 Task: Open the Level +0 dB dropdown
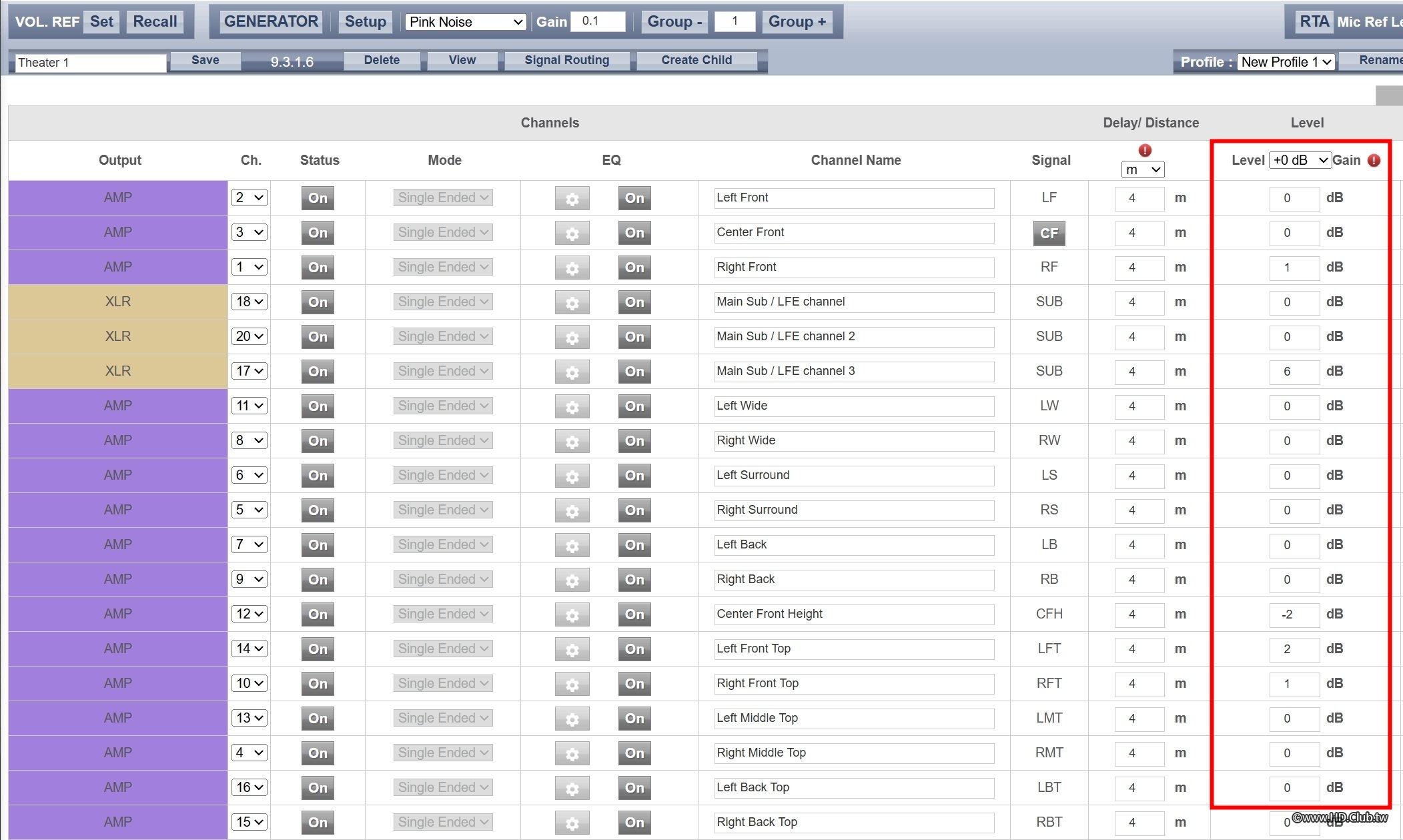1299,160
